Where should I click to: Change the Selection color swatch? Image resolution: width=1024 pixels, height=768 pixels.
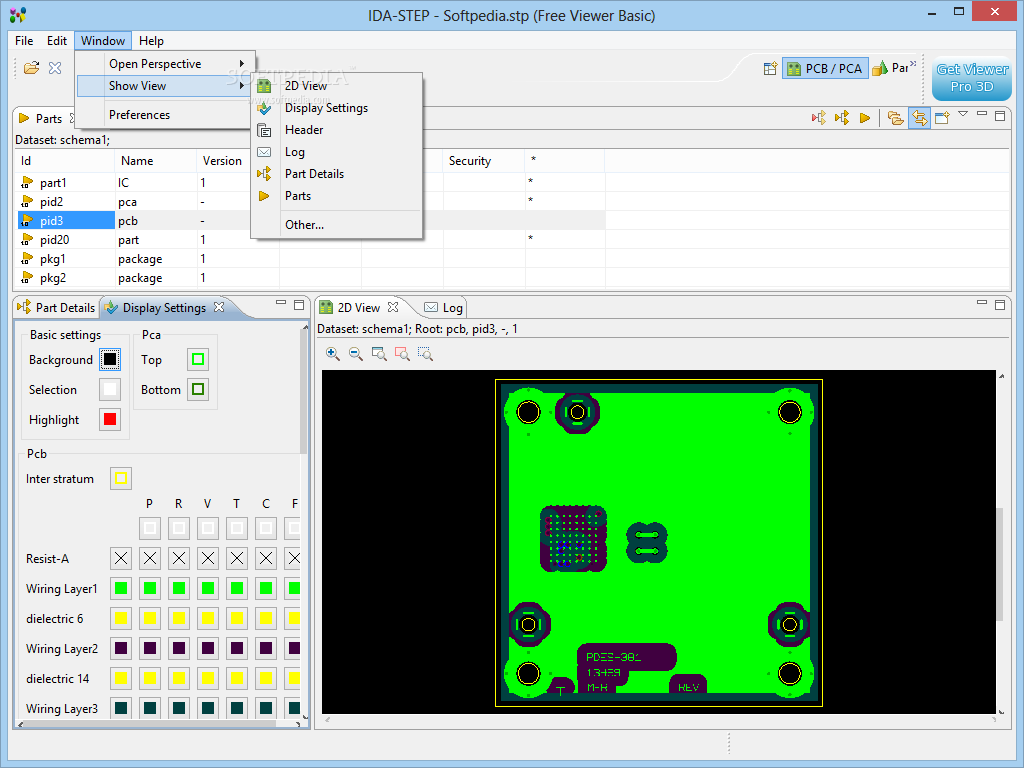[110, 389]
